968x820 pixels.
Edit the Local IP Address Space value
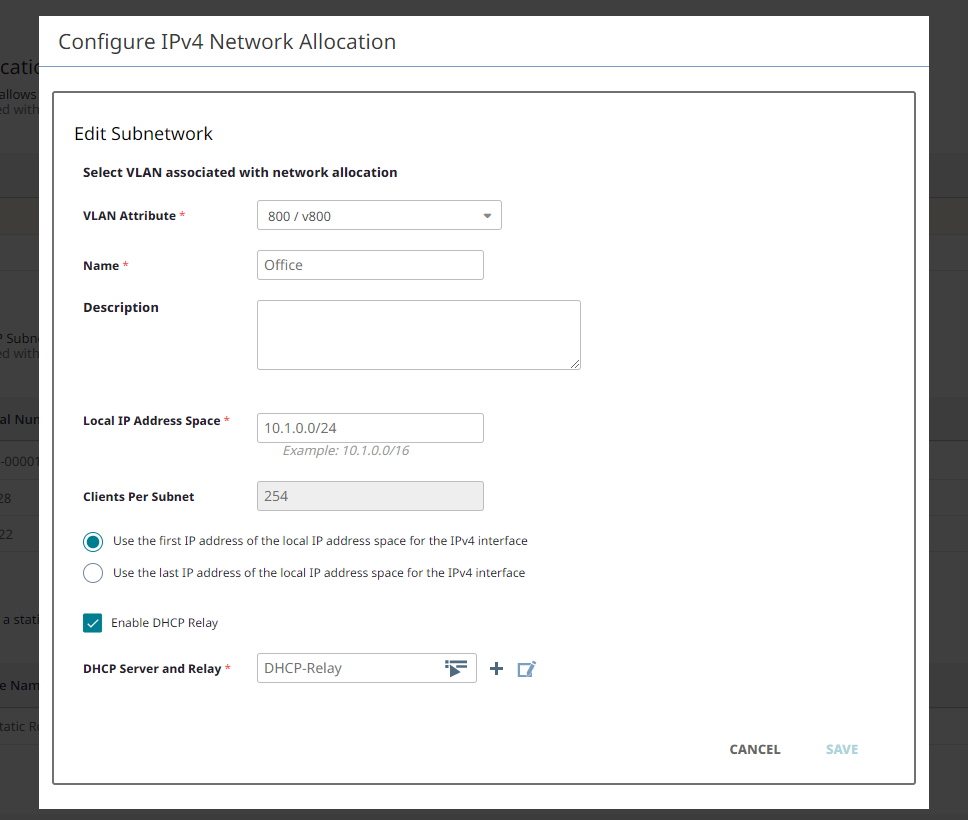[370, 427]
